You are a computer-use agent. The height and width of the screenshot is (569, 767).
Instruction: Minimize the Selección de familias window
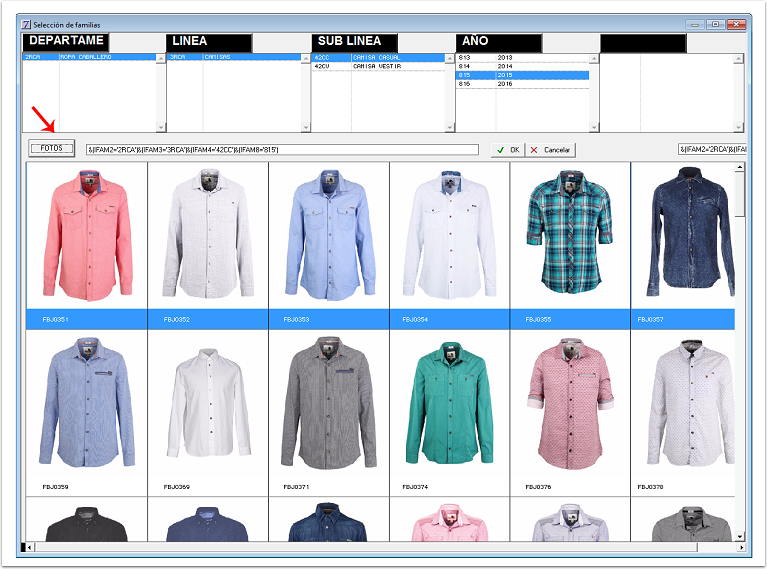coord(695,24)
